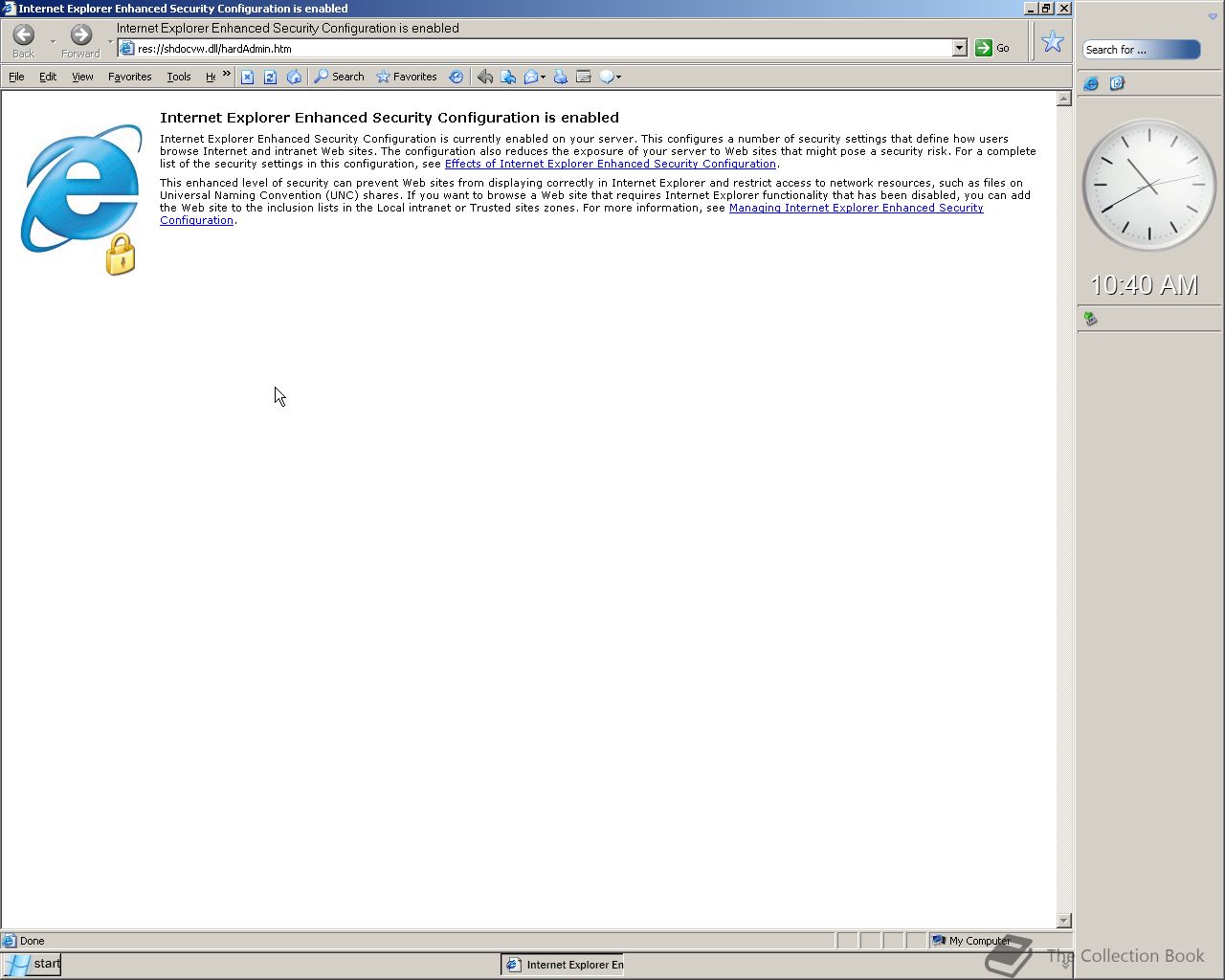Open the Search pane toolbar button
This screenshot has width=1225, height=980.
tap(339, 77)
